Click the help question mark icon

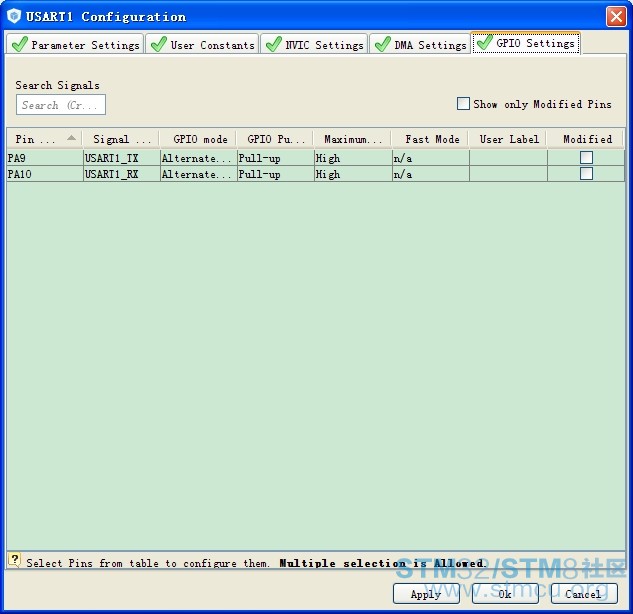15,560
